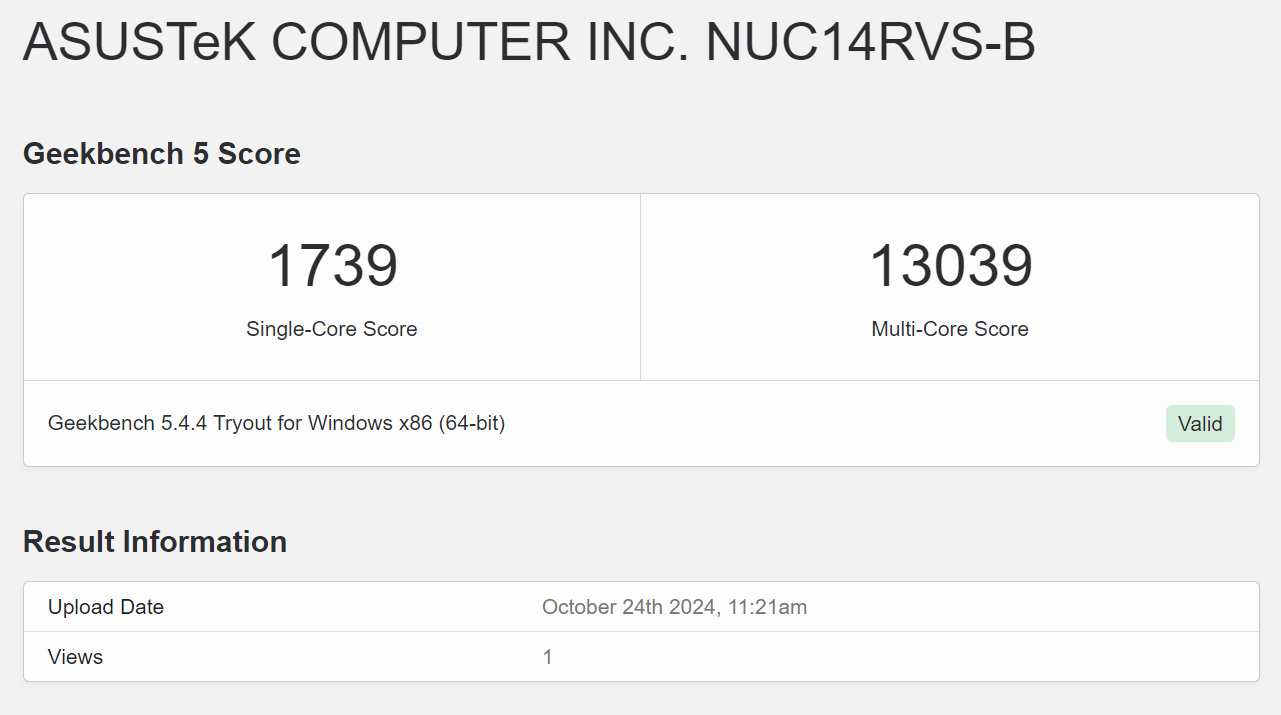1281x715 pixels.
Task: Click the October 24th 2024 date text
Action: coord(626,607)
